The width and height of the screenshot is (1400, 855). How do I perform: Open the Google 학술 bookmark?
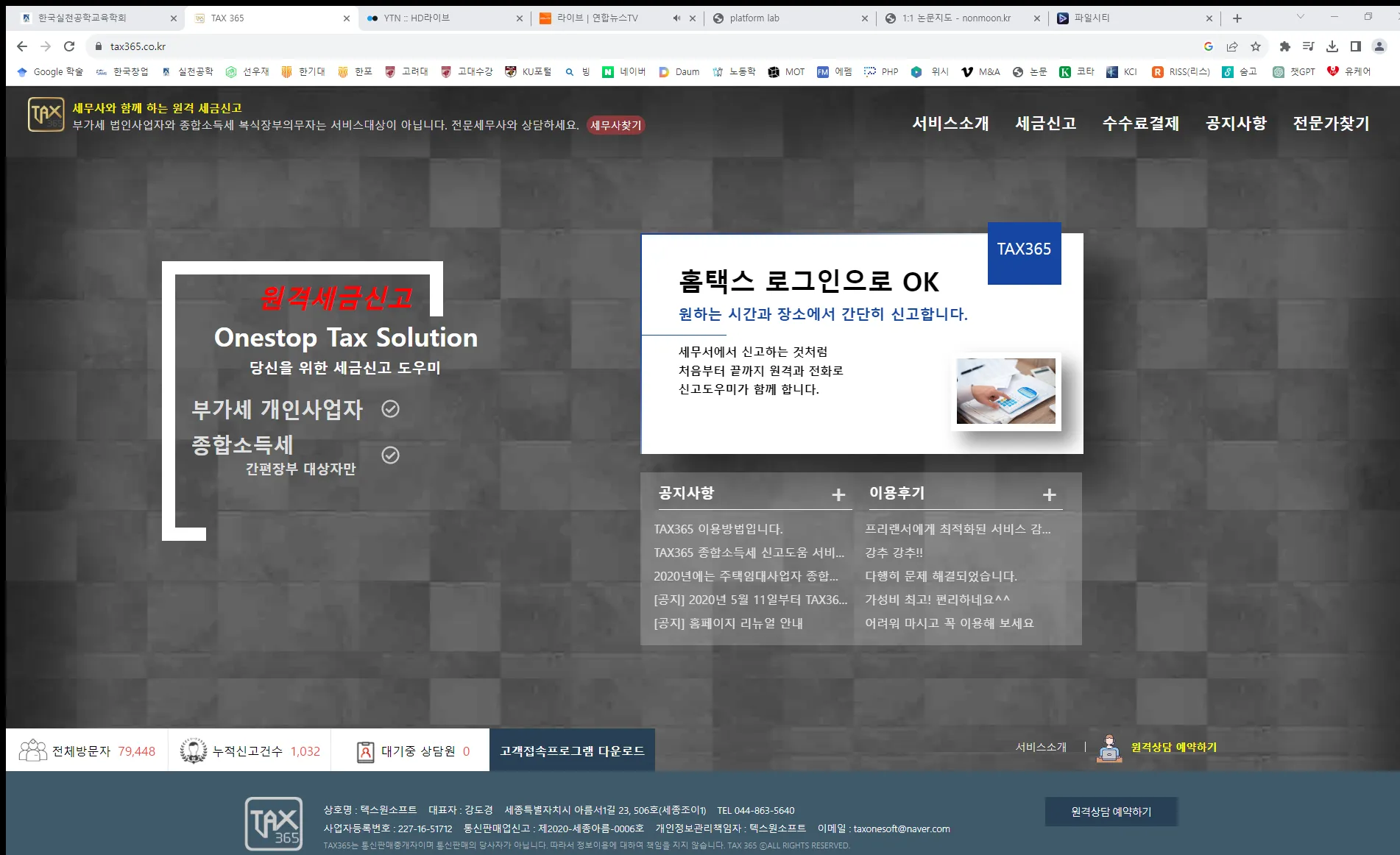pyautogui.click(x=50, y=71)
